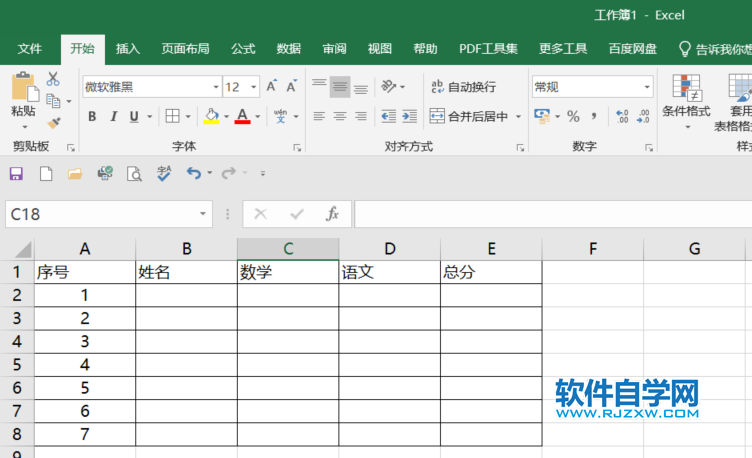Open number format dropdown 常规
752x458 pixels.
click(x=647, y=87)
